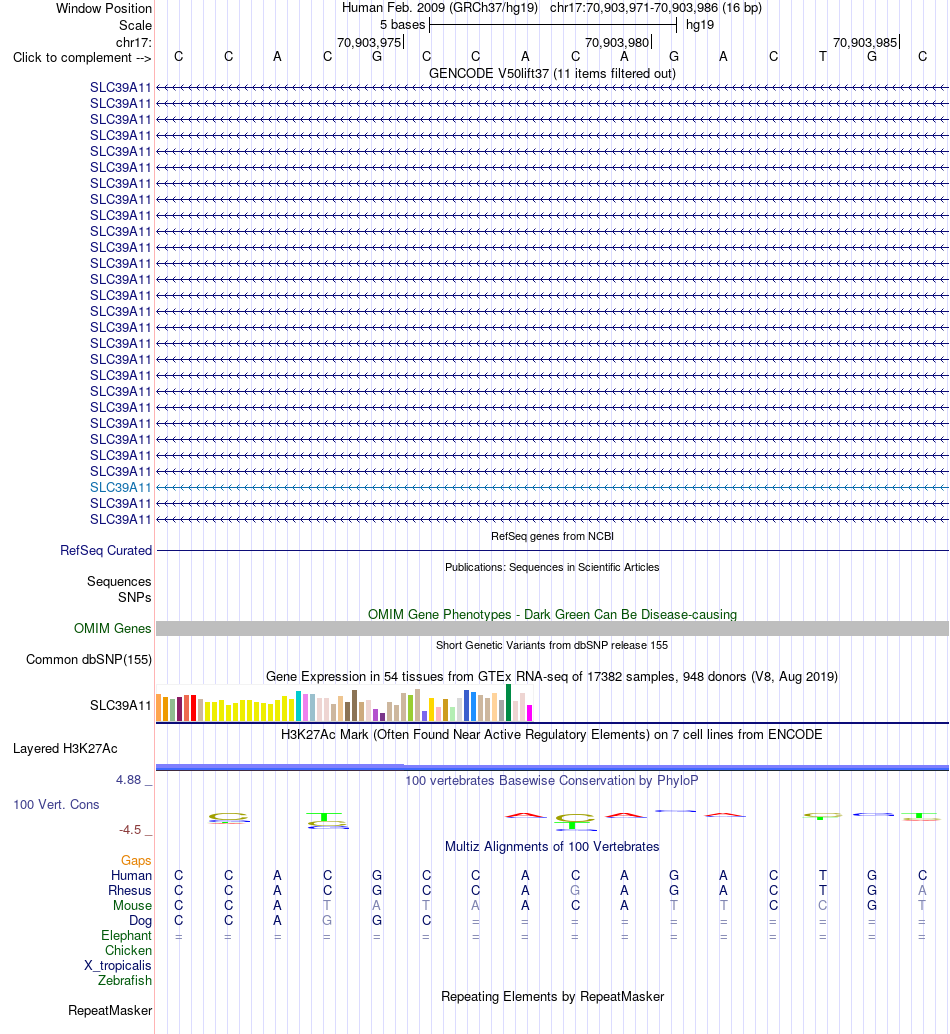Click the T base in the top sequence row
Screen dimensions: 950x1034
pyautogui.click(x=823, y=57)
